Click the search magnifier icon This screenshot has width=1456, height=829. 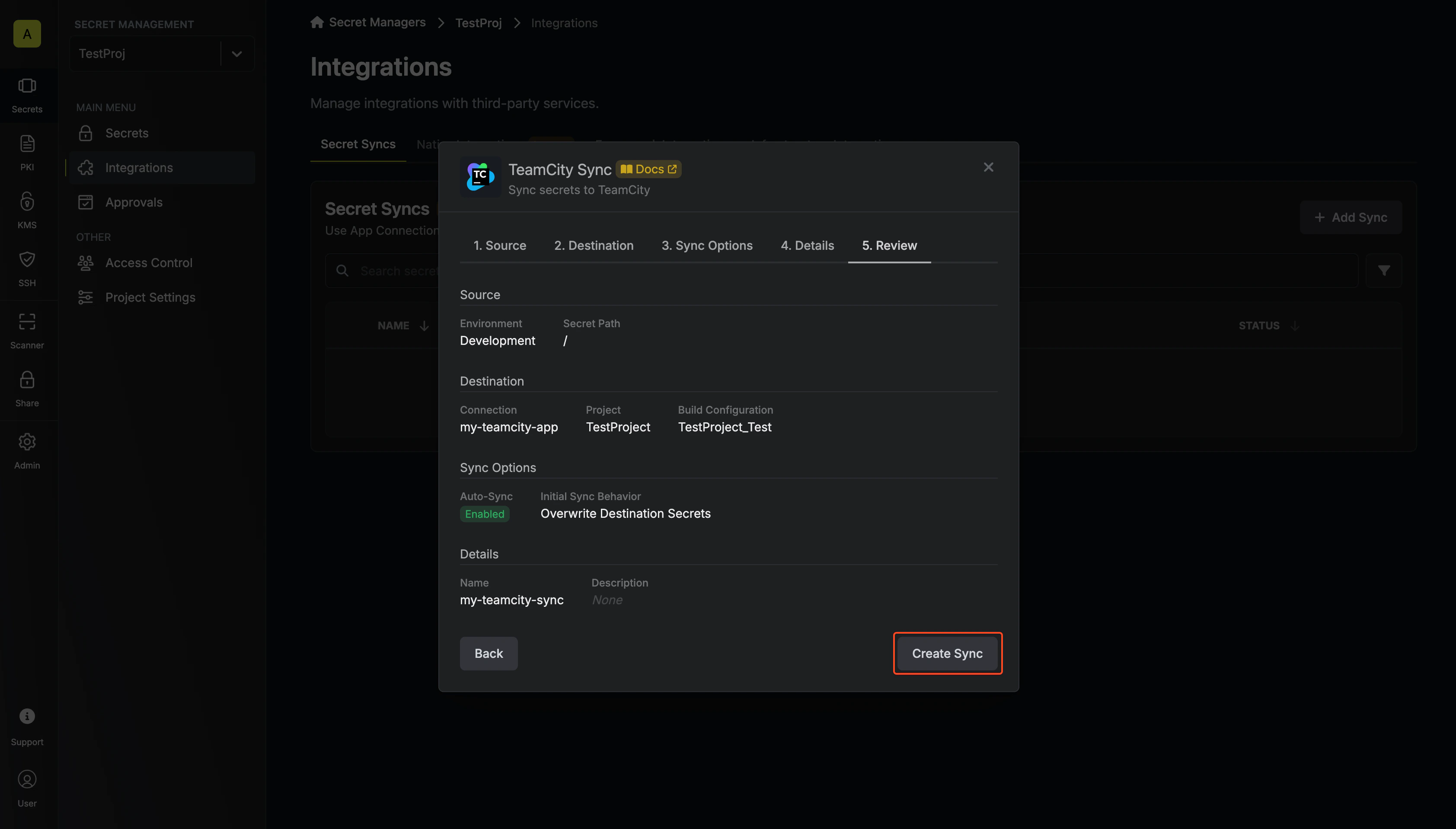click(342, 271)
